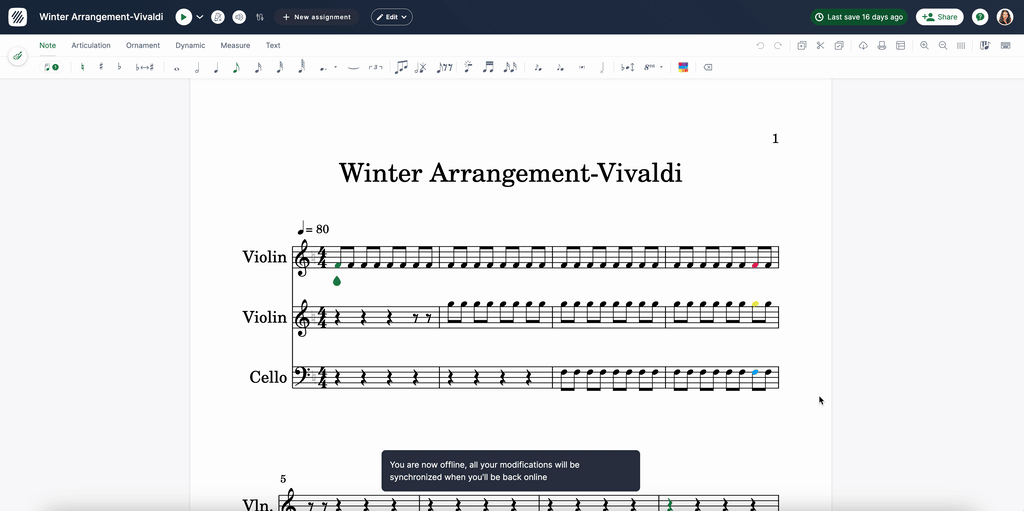Go to the Flat home logo
This screenshot has height=511, width=1024.
[x=18, y=17]
